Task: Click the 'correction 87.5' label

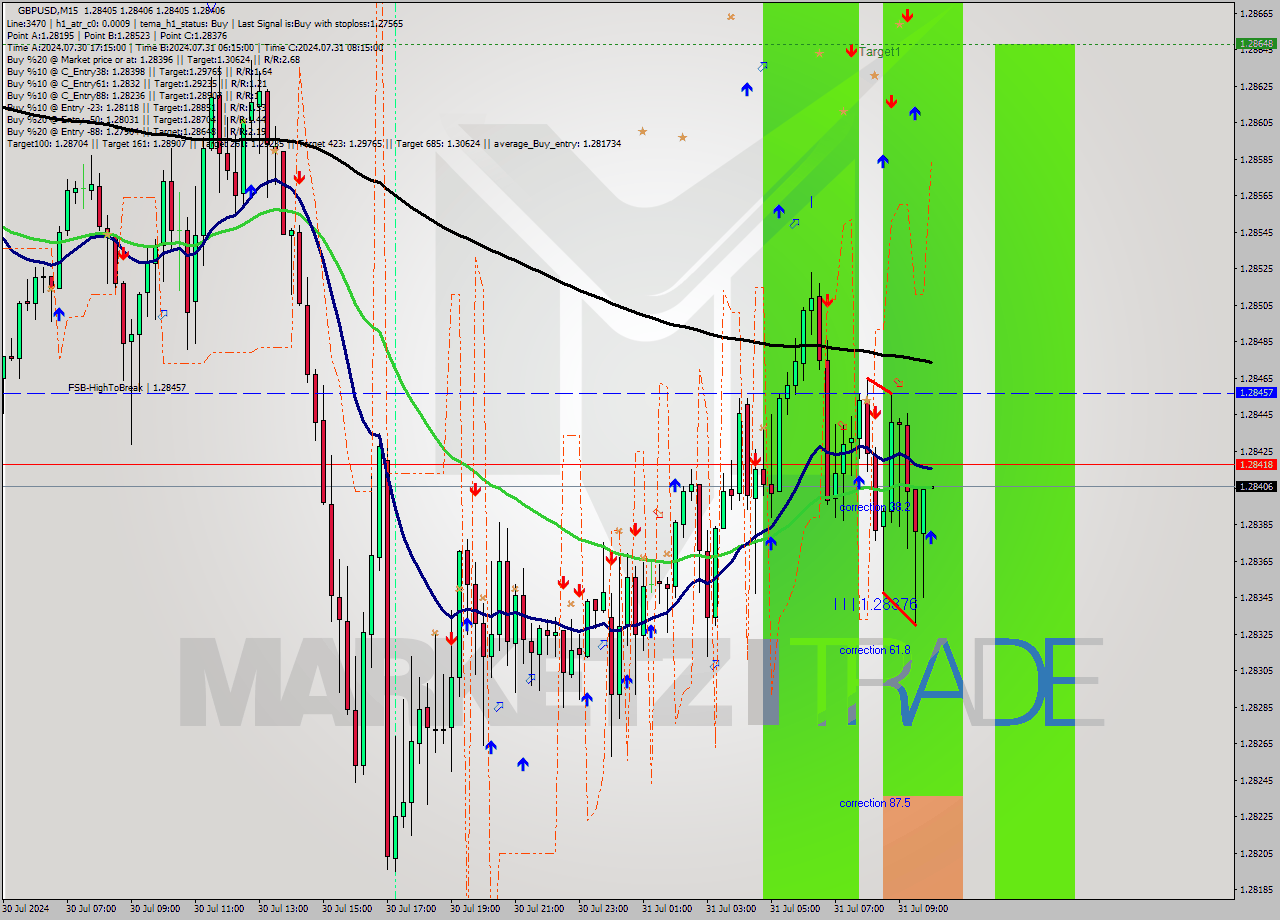Action: pyautogui.click(x=875, y=803)
